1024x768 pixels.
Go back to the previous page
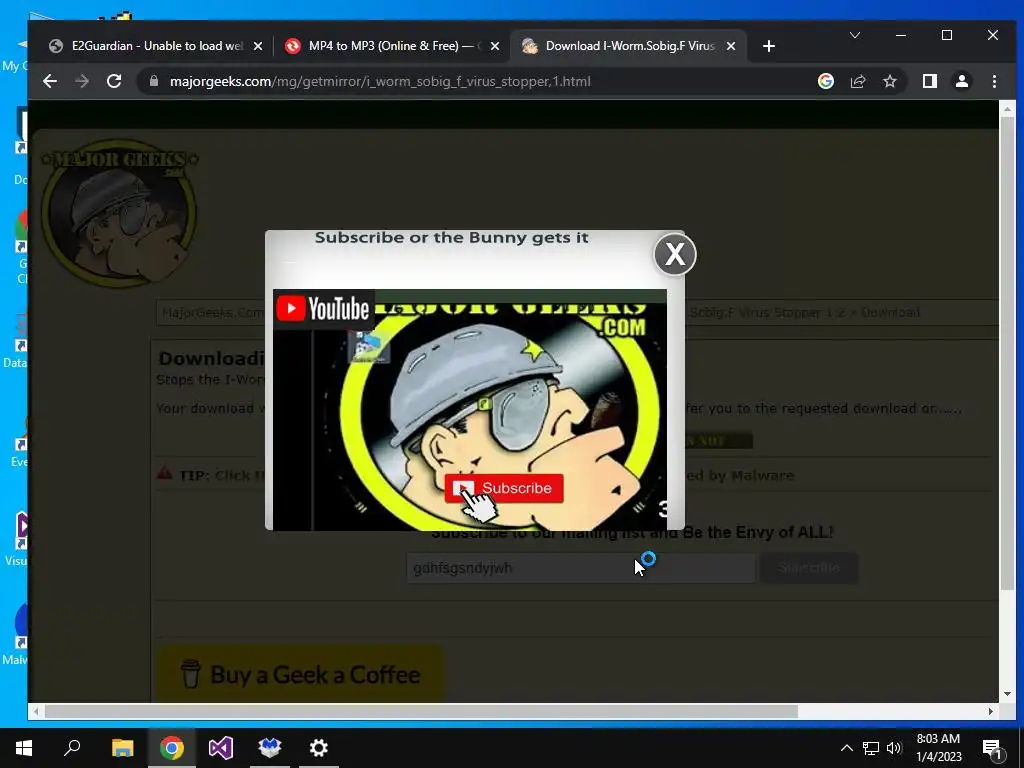point(50,81)
